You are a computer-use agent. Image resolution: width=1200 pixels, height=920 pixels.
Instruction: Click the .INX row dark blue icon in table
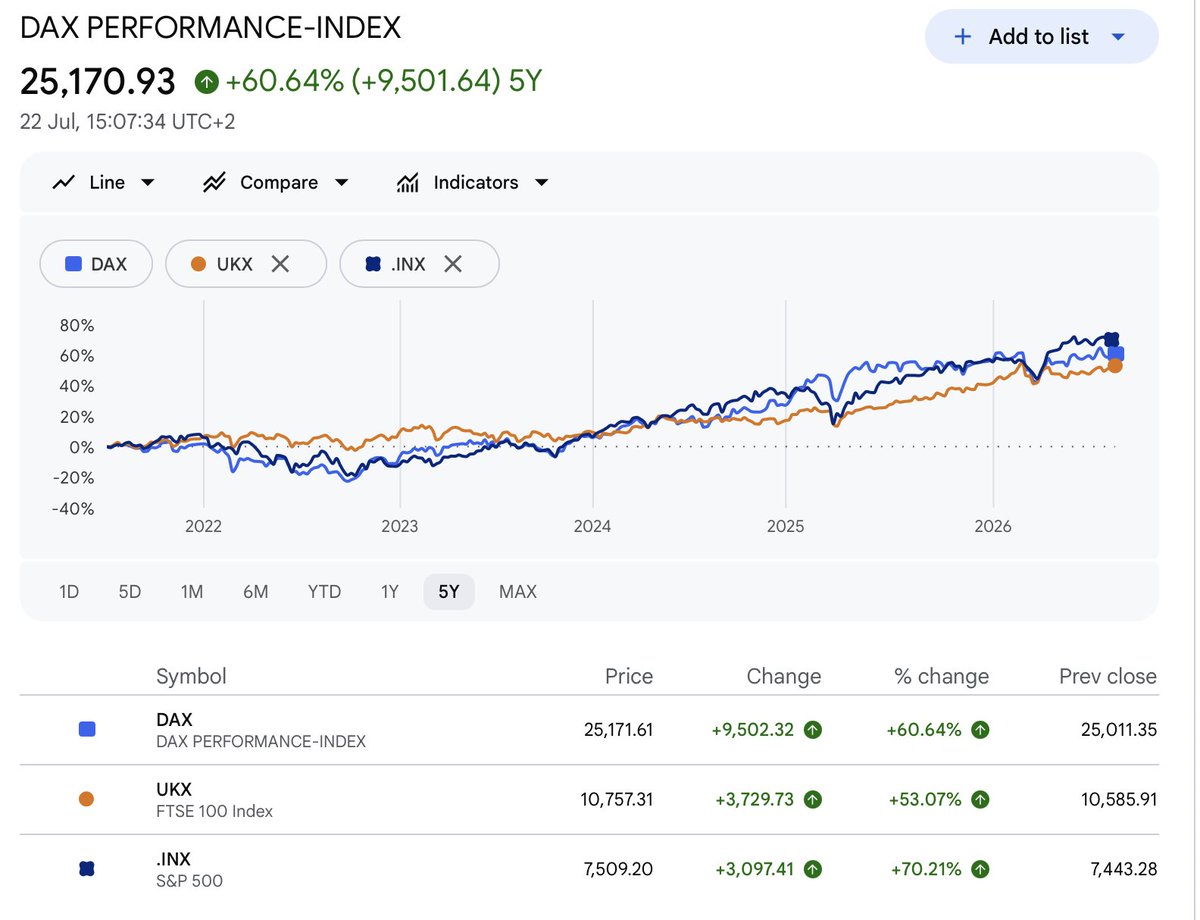(87, 869)
